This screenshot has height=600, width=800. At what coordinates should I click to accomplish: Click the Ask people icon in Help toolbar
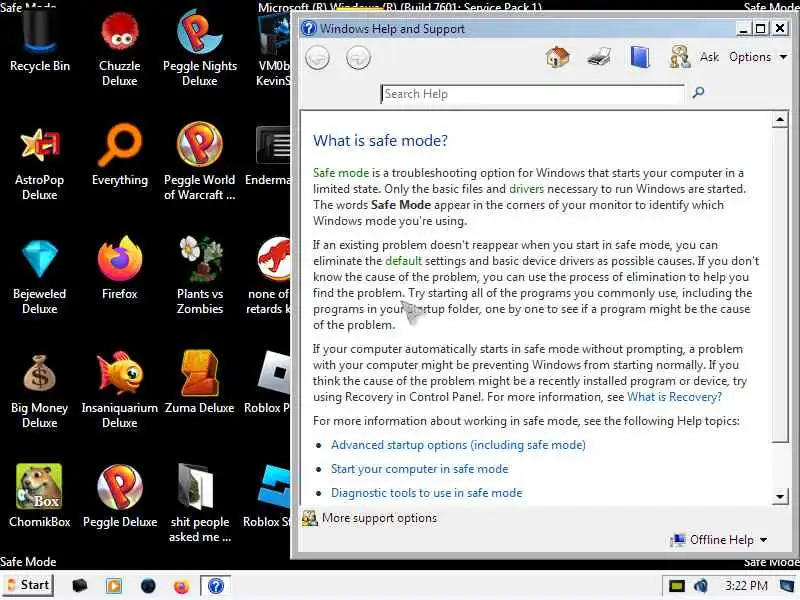pos(680,57)
